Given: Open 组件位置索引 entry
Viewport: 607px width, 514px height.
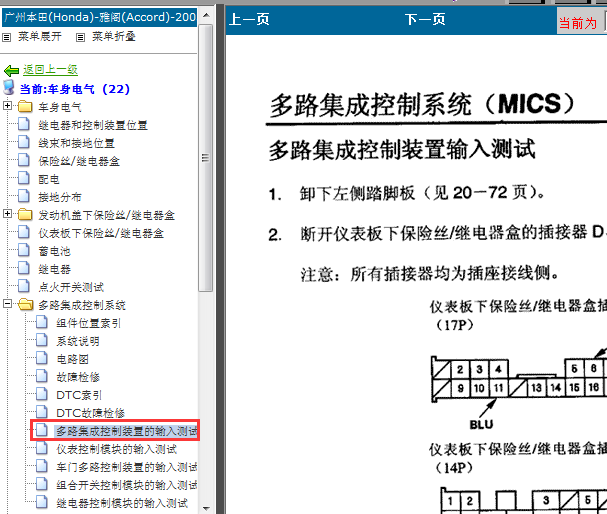Looking at the screenshot, I should (x=89, y=323).
